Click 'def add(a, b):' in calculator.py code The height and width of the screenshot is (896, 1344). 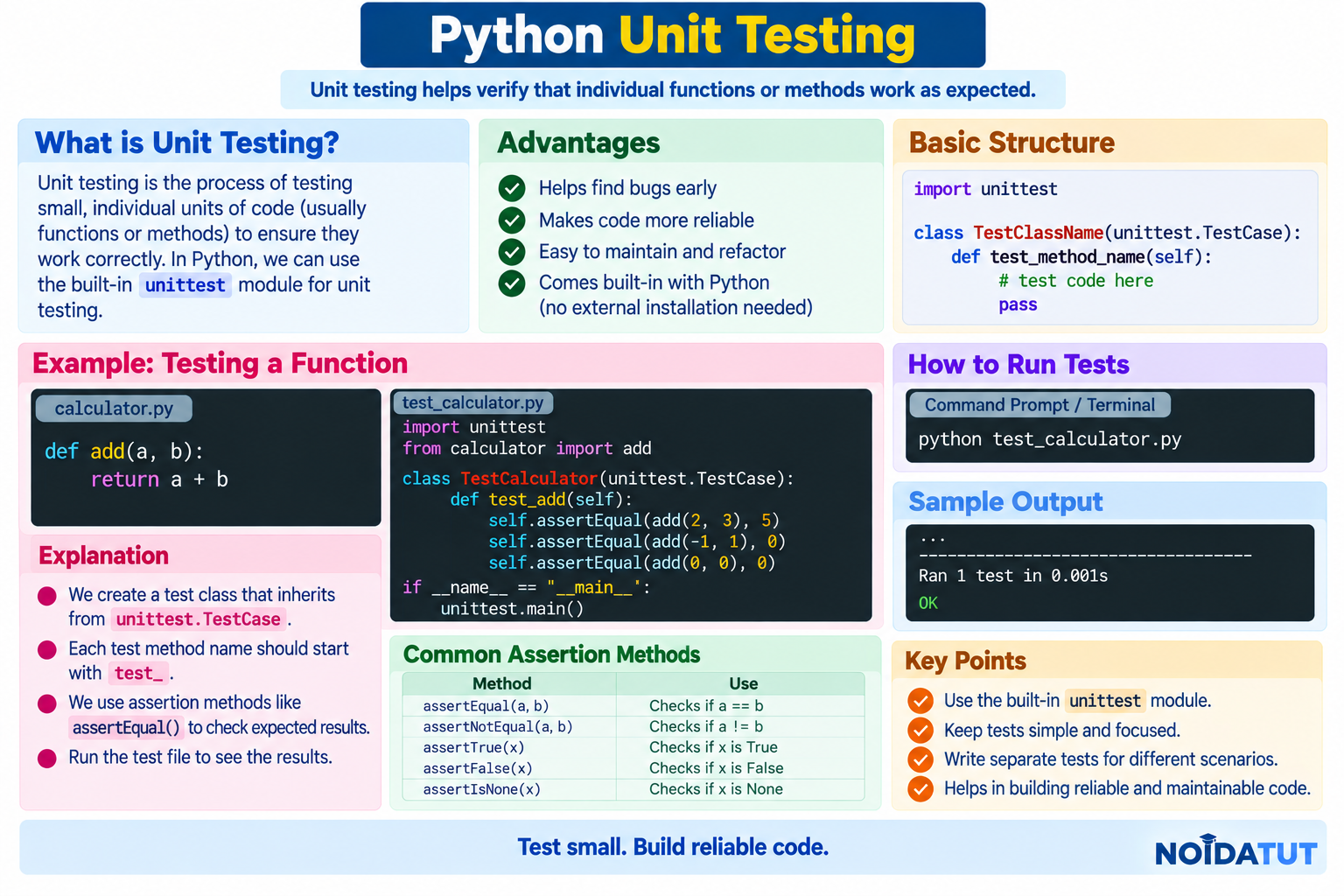[123, 451]
